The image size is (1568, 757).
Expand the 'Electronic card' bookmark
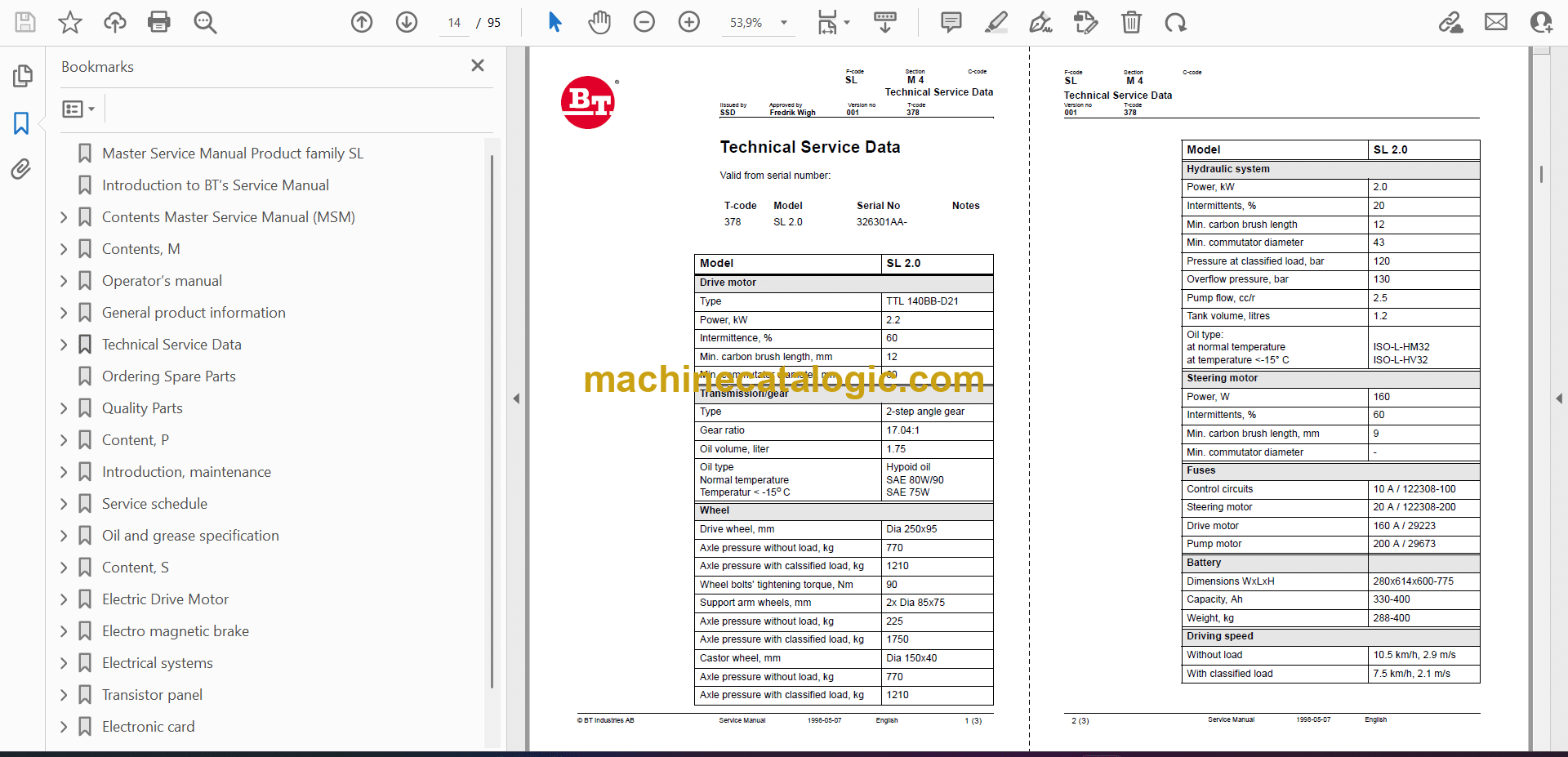64,727
